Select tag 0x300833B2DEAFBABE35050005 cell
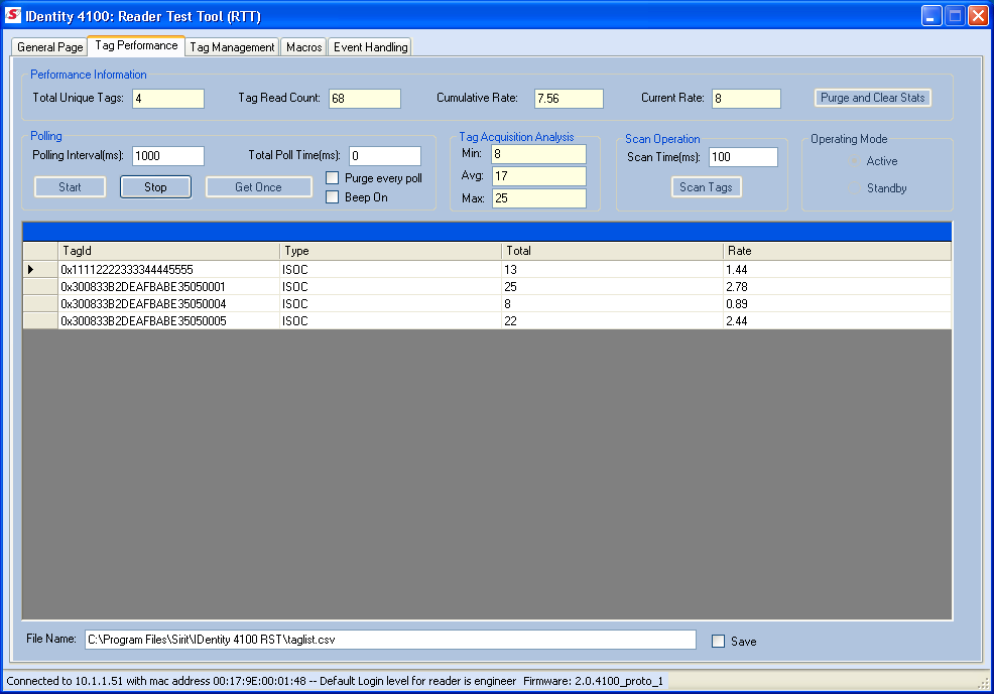Viewport: 994px width, 694px height. (169, 321)
